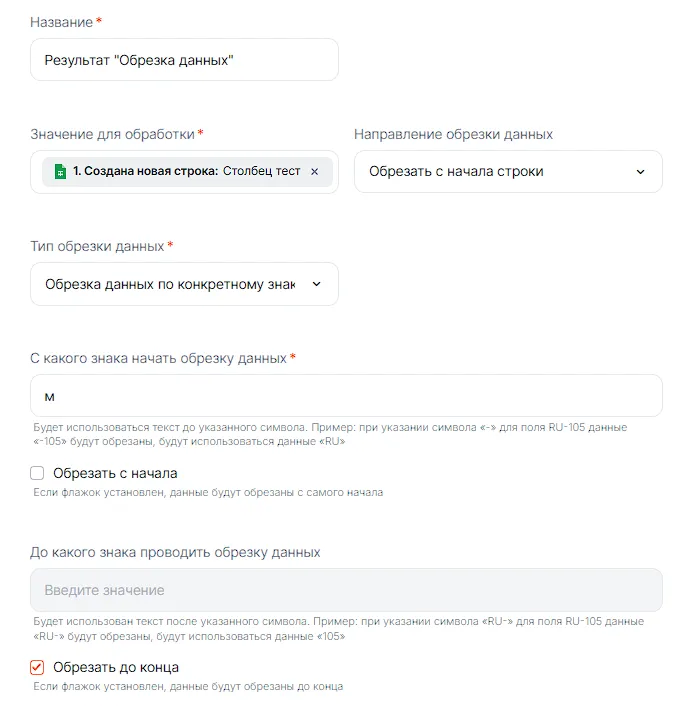This screenshot has width=690, height=706.
Task: Expand the "Тип обрезки данных" dropdown
Action: click(184, 284)
